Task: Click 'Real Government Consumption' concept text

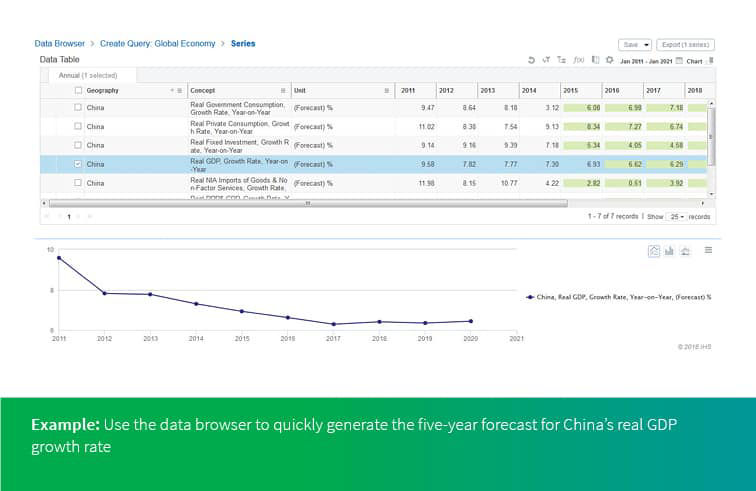Action: point(237,109)
